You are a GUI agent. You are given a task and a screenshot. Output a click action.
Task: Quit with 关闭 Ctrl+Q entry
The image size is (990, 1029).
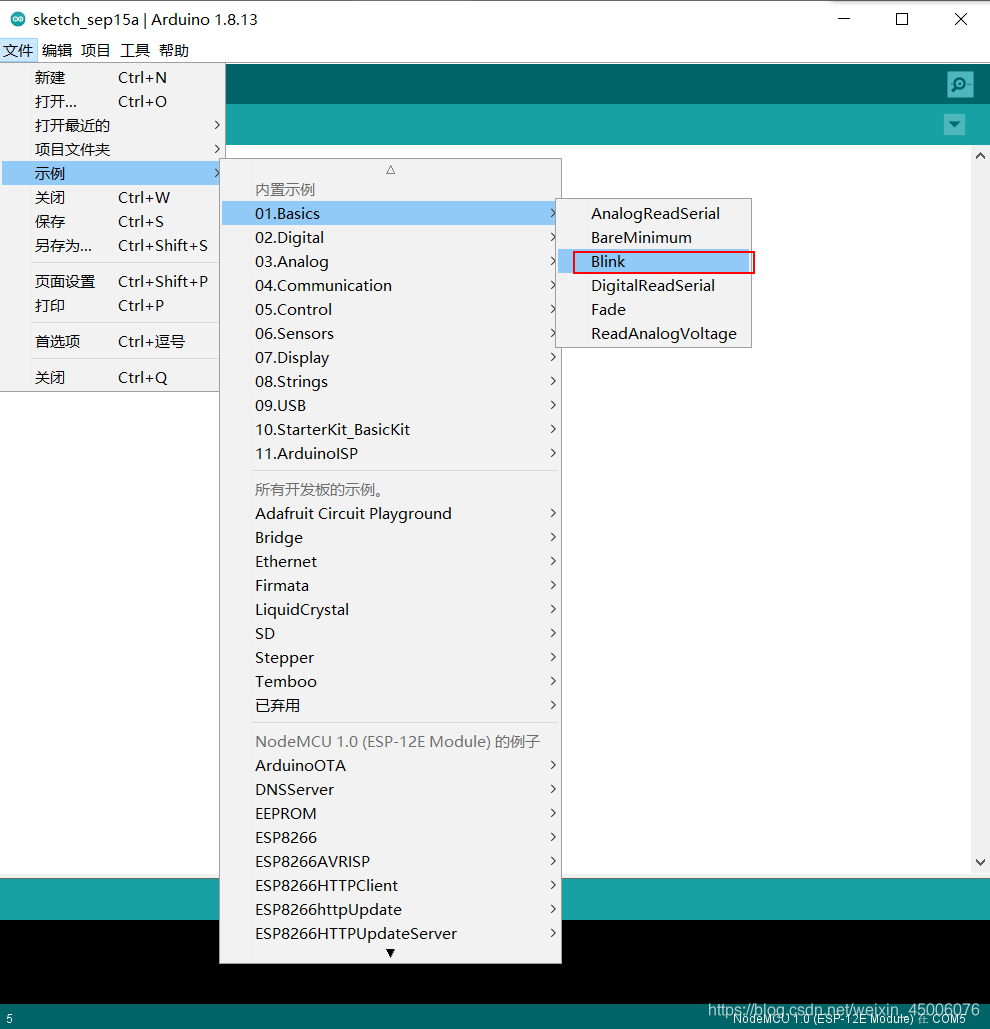click(112, 377)
